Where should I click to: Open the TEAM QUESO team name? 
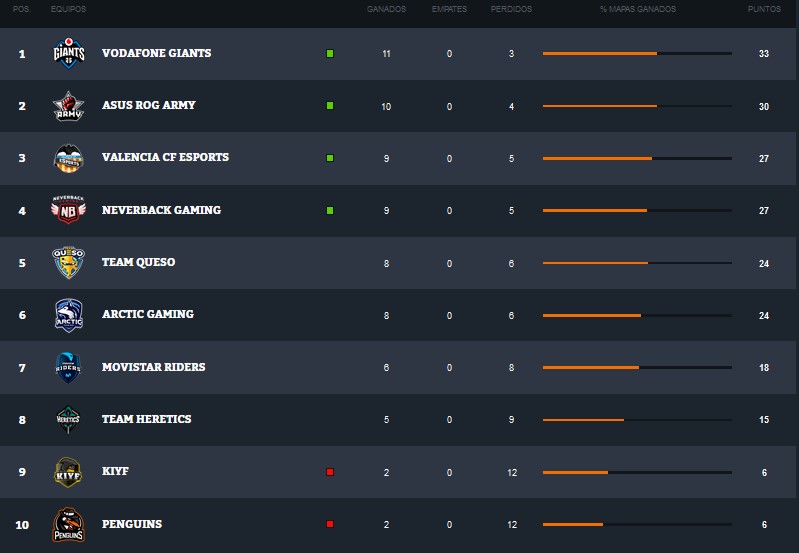(138, 262)
